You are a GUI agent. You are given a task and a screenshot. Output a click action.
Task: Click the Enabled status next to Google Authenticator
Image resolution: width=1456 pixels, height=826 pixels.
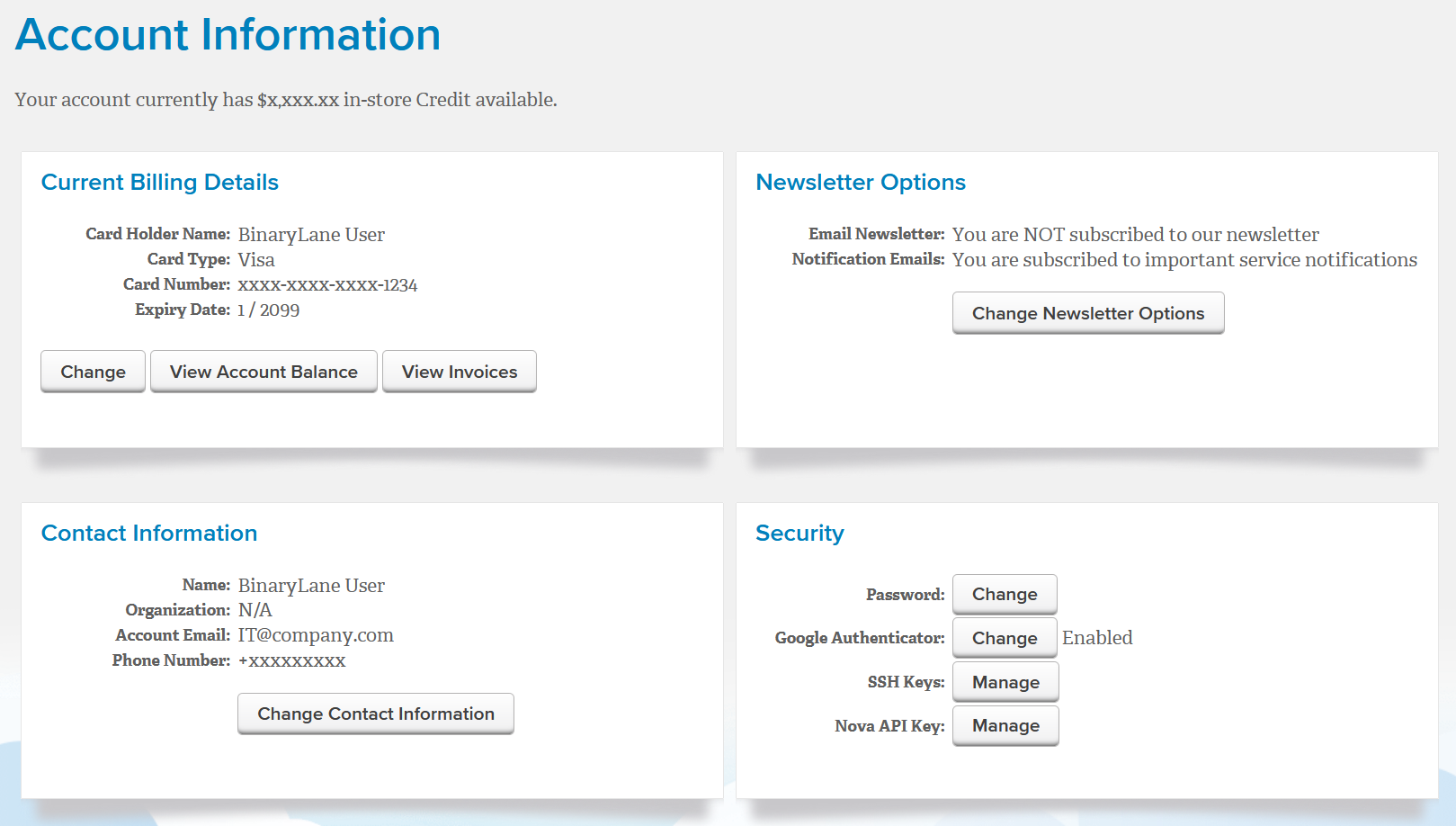(x=1097, y=638)
